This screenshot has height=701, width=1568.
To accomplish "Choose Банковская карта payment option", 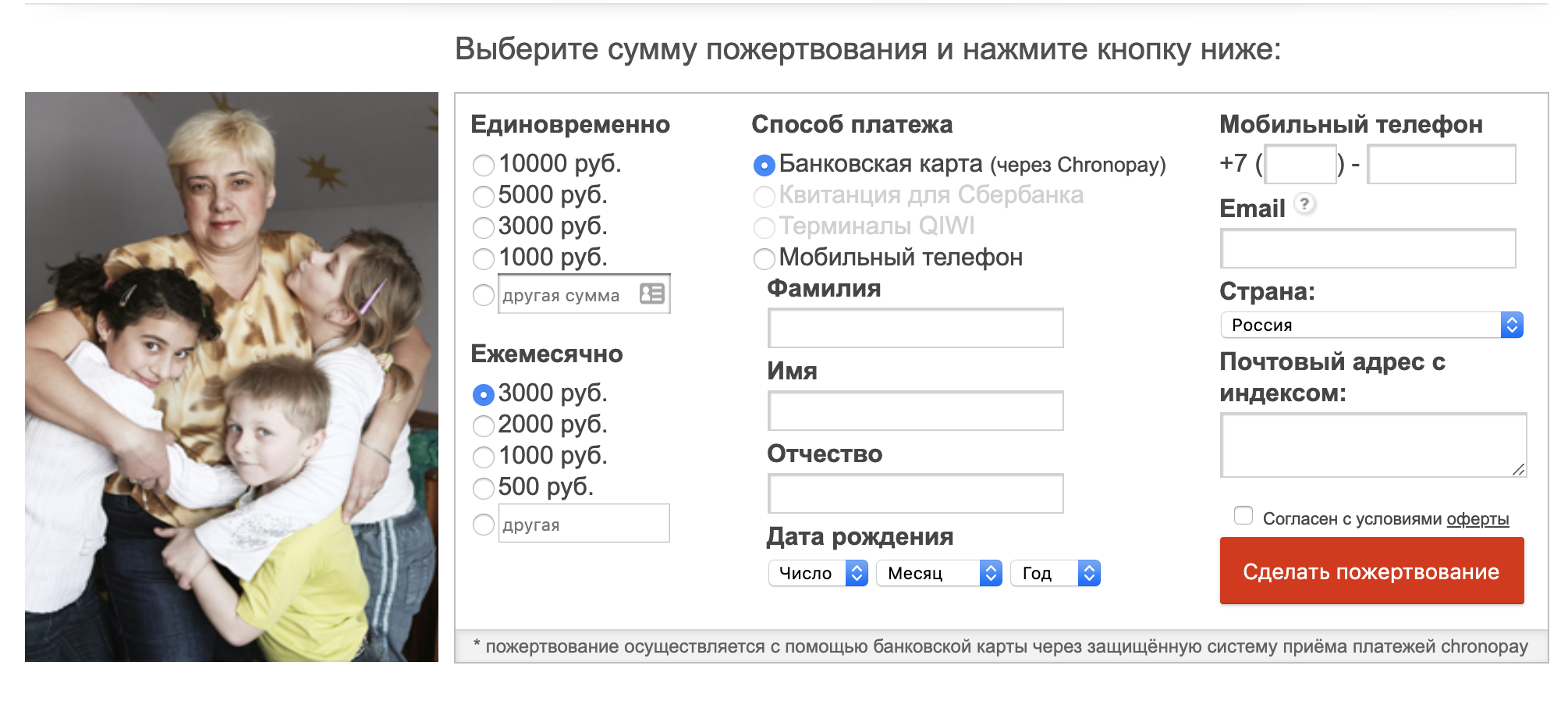I will 764,165.
